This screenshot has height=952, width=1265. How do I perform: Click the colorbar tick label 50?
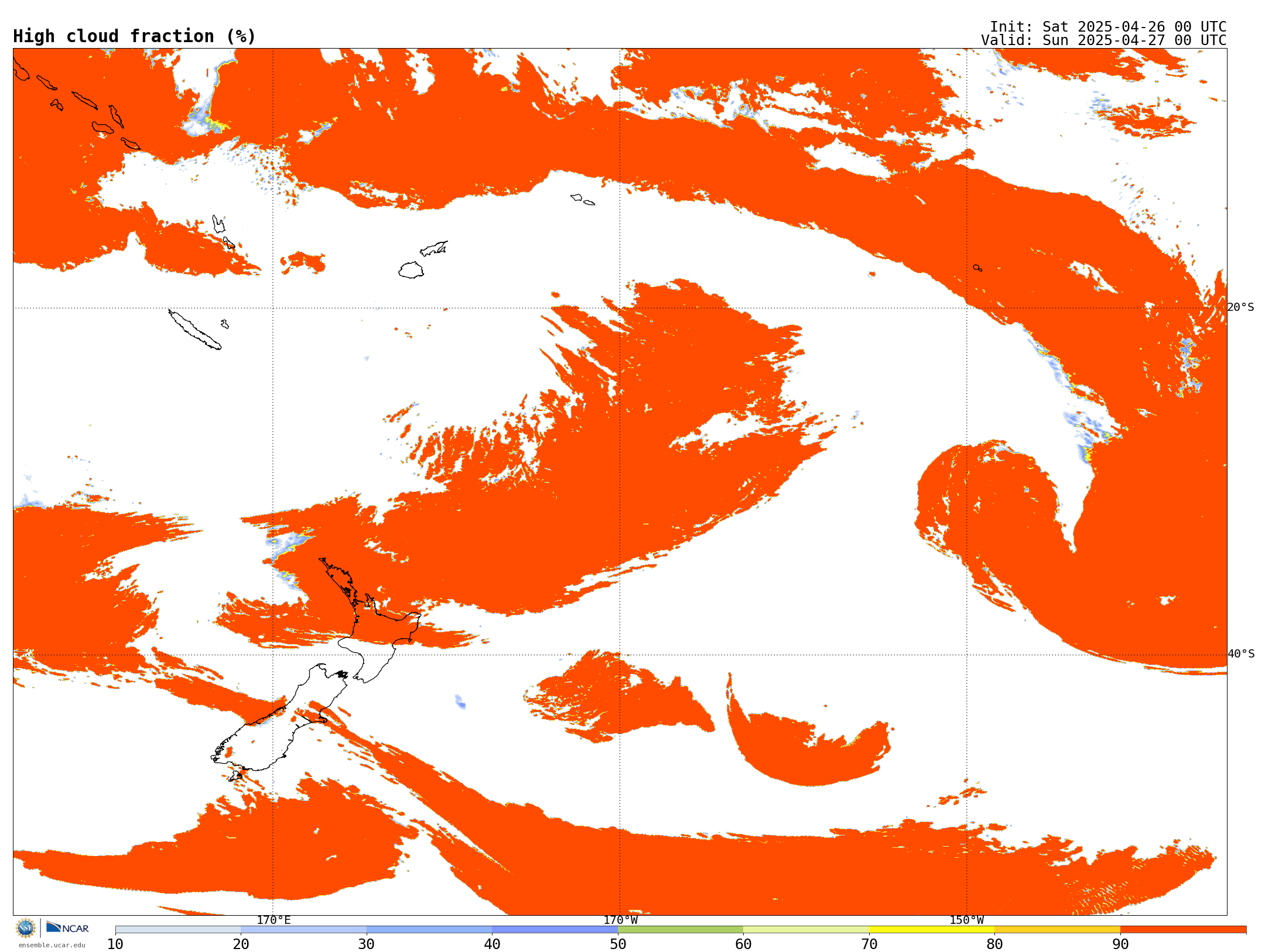(618, 944)
